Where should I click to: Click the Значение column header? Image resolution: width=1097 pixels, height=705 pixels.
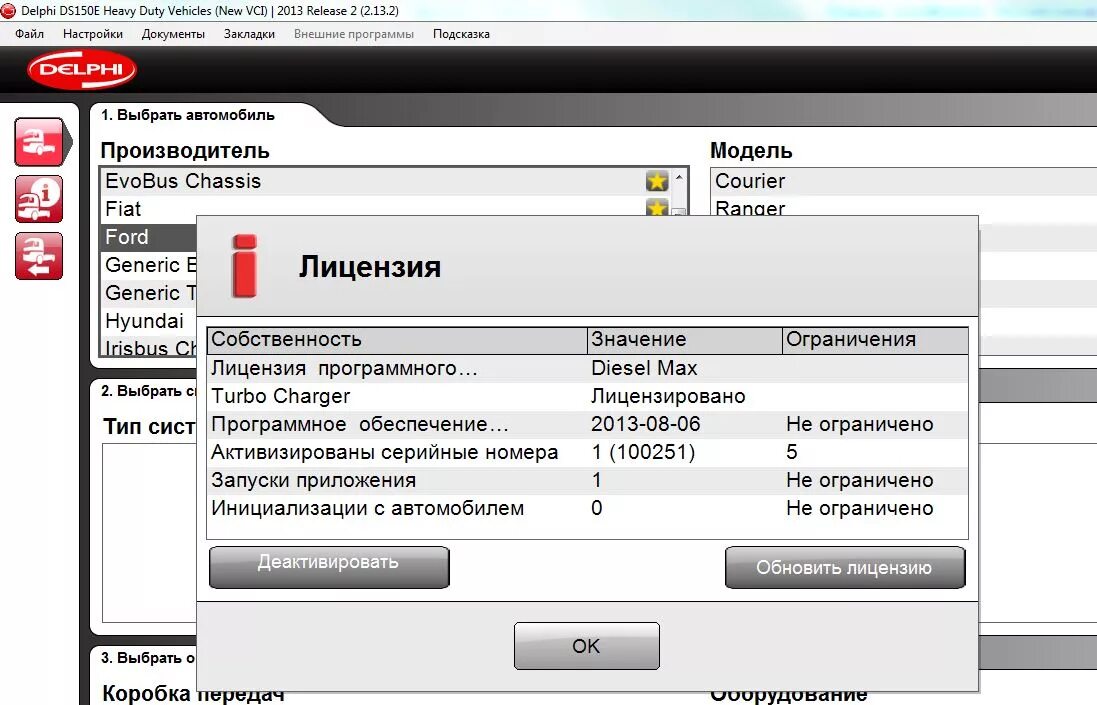pos(684,340)
